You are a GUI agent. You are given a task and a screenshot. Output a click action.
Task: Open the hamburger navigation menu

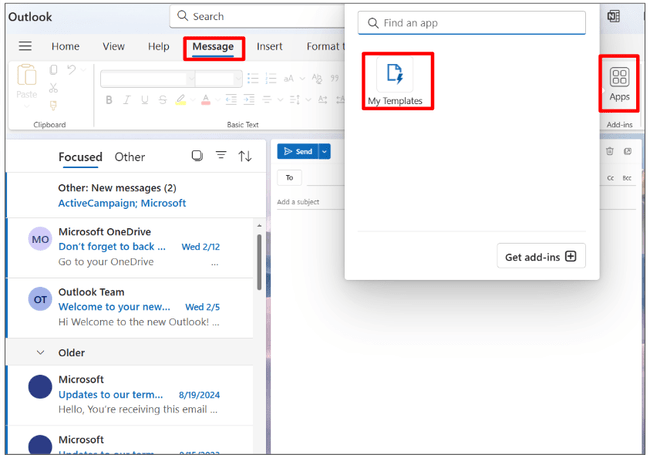[25, 47]
